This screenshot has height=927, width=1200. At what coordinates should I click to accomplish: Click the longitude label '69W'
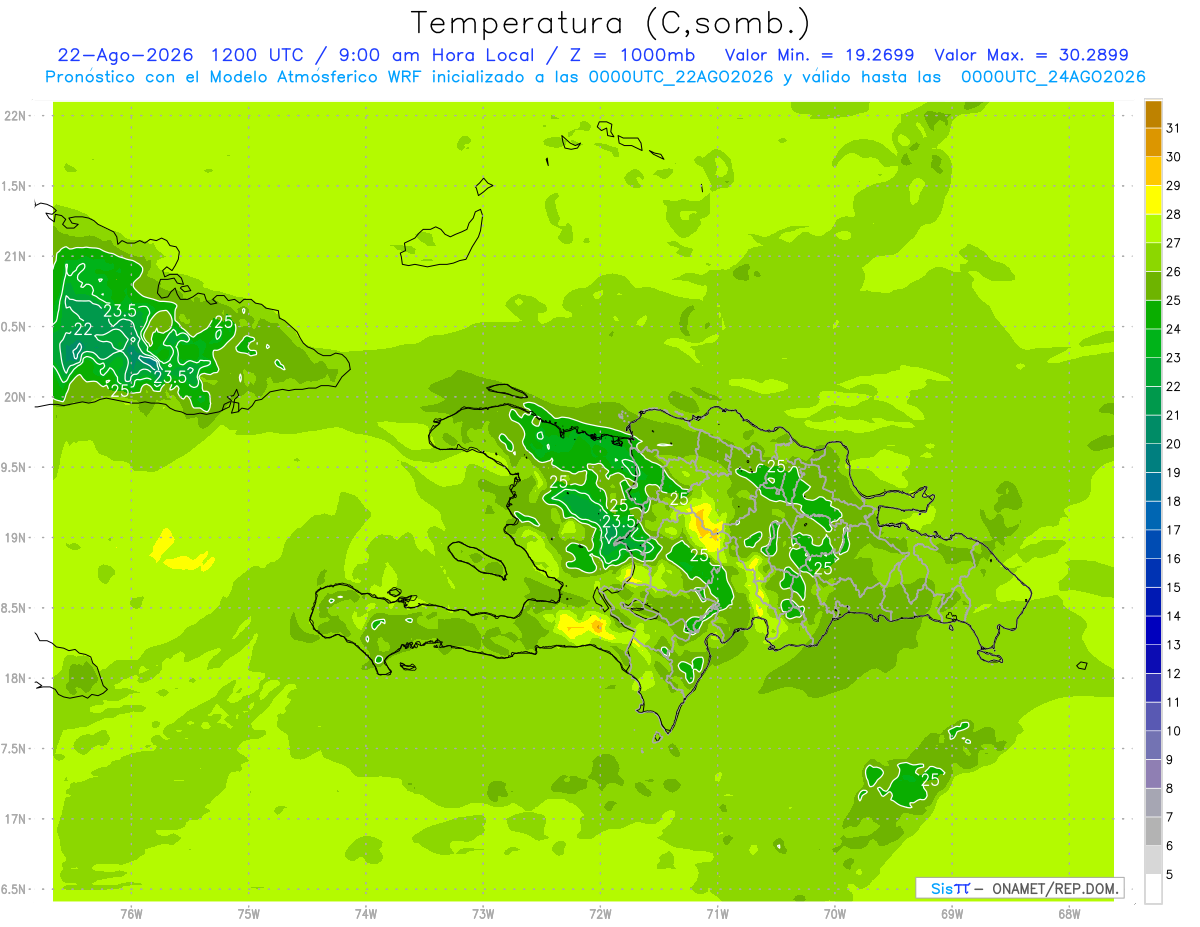[952, 914]
